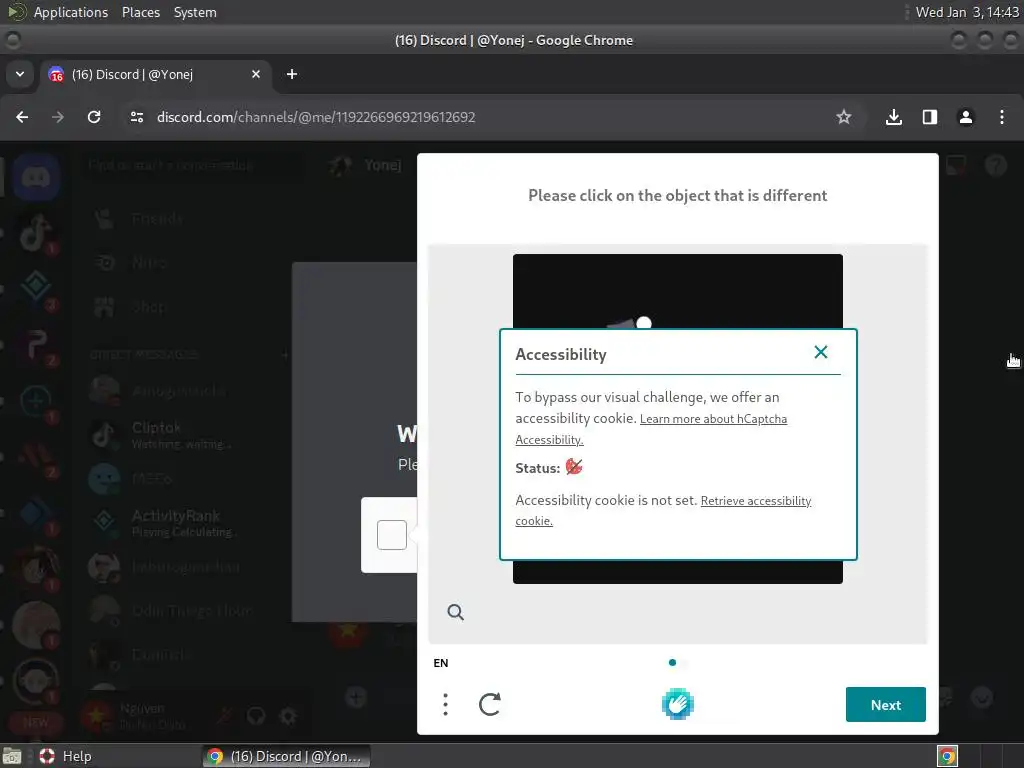
Task: Click the hCaptcha hand logo
Action: [677, 704]
